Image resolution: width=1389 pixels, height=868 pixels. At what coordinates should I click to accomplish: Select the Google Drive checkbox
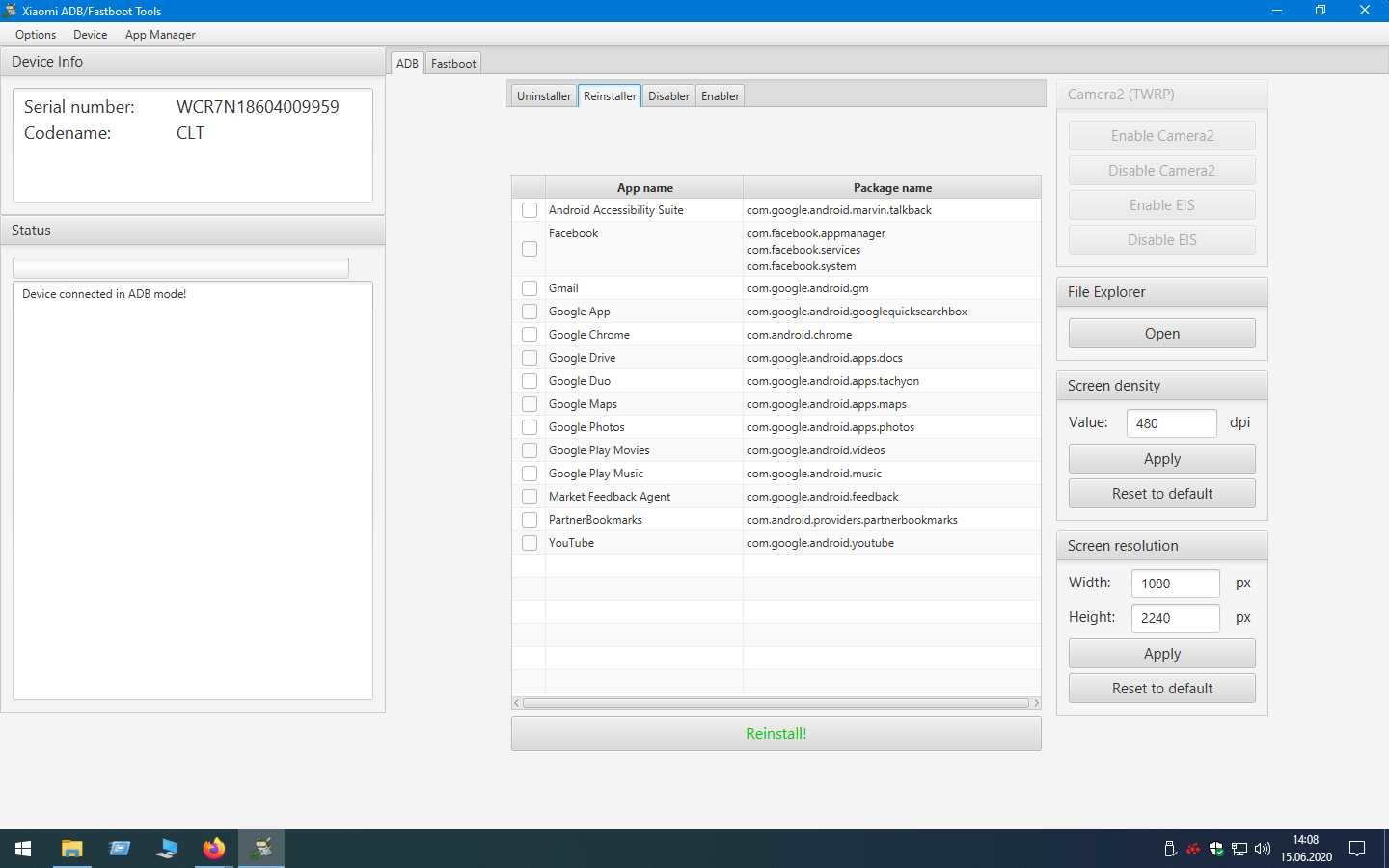(x=530, y=358)
